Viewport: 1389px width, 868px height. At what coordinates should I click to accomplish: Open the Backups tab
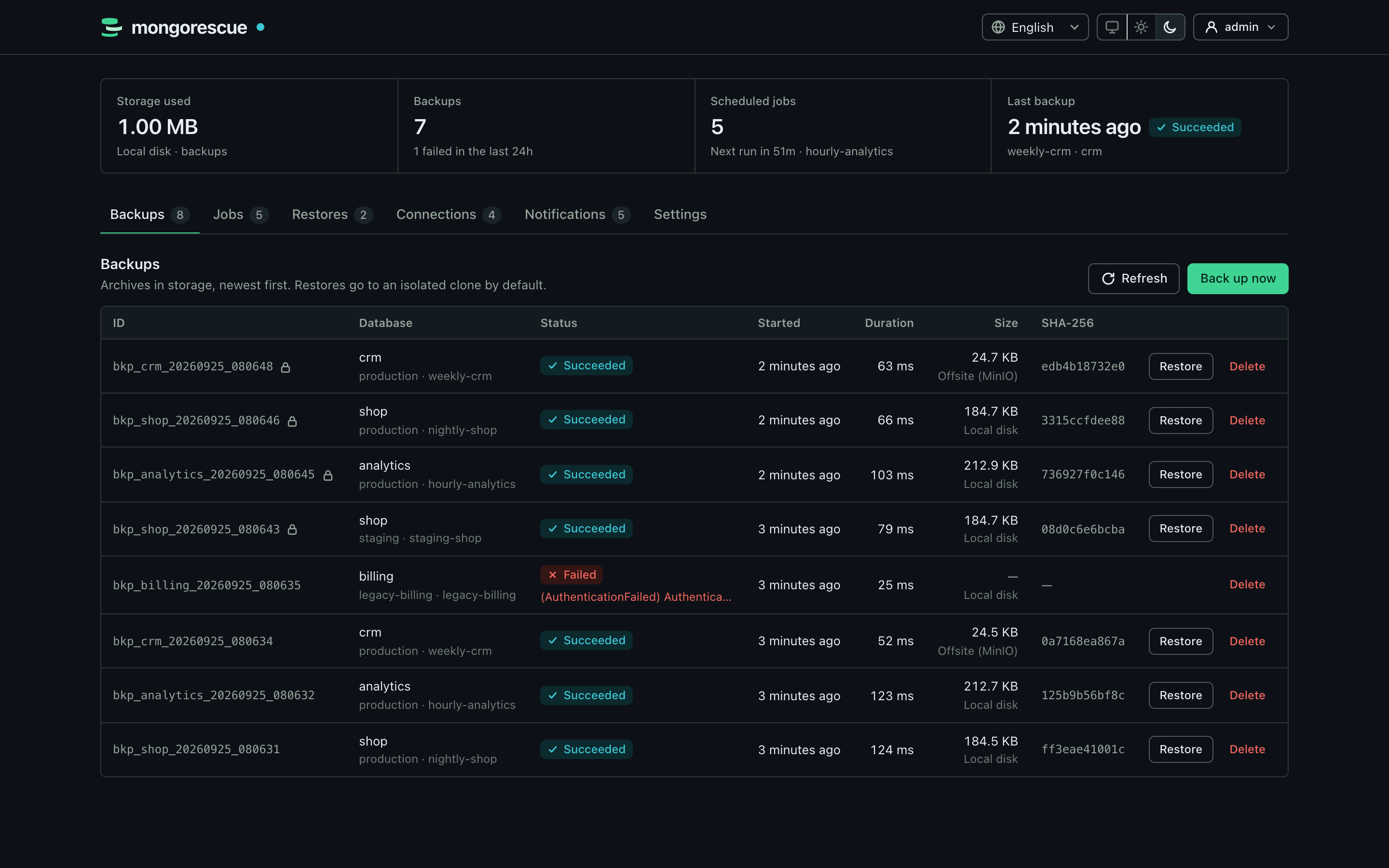(150, 214)
